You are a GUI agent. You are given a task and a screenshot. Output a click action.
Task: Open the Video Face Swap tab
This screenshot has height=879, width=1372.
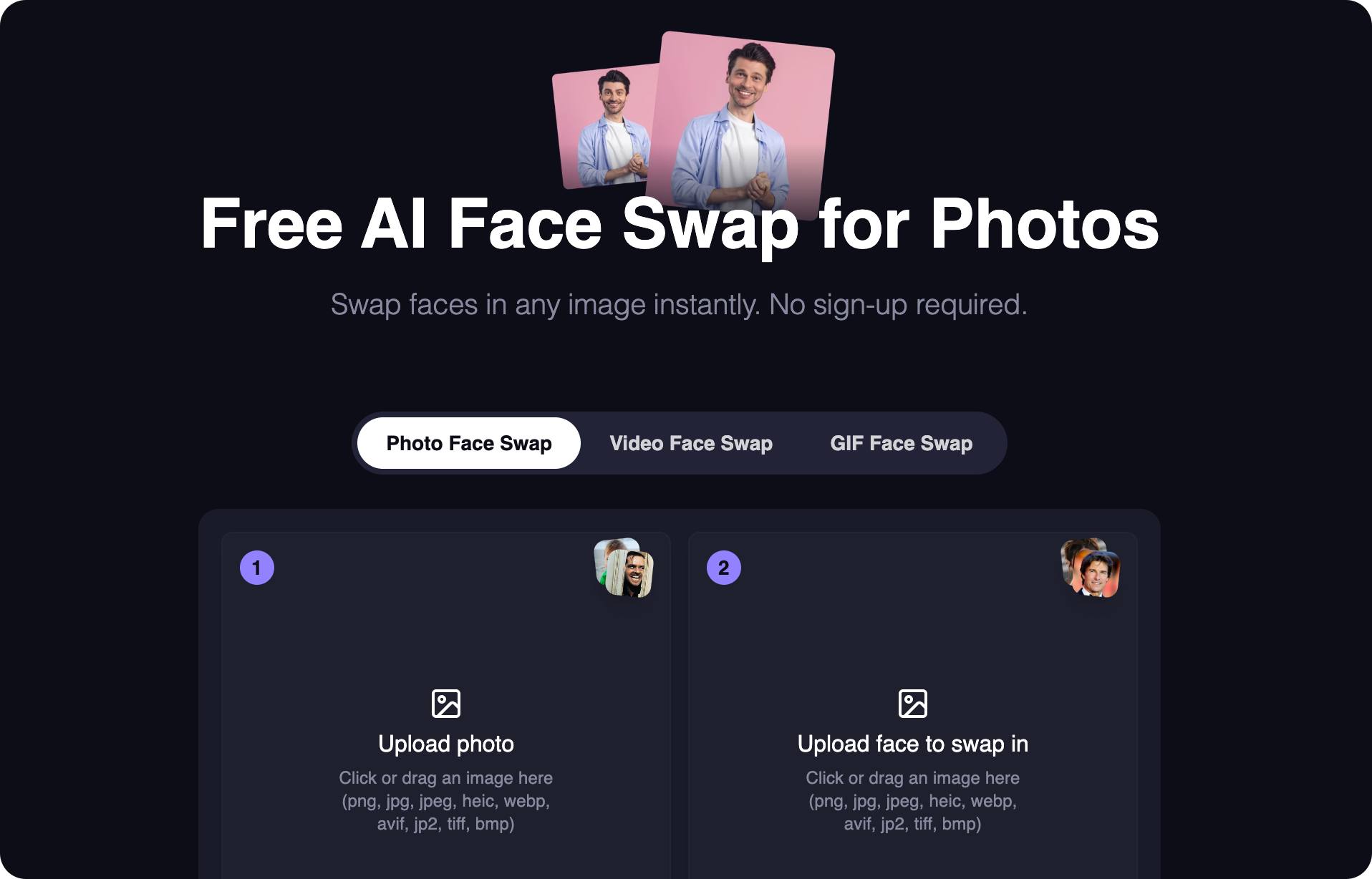[691, 443]
